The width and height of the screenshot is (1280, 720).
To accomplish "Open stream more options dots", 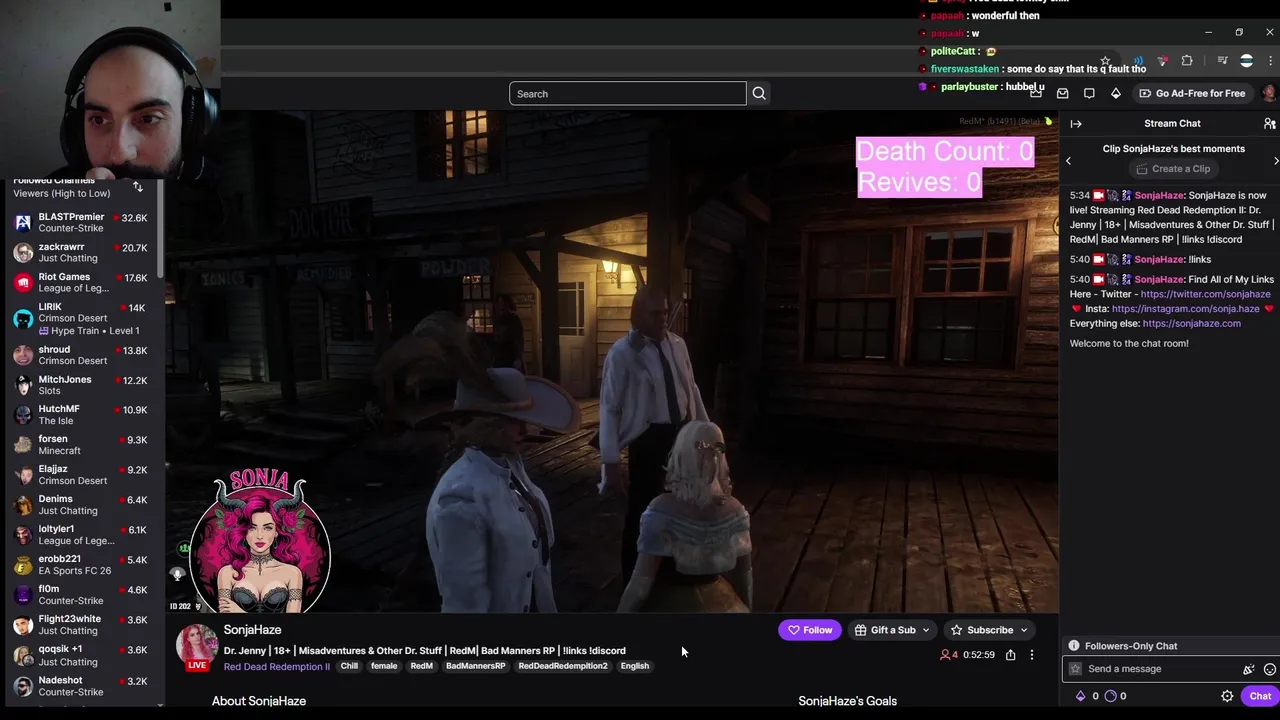I will click(1032, 655).
